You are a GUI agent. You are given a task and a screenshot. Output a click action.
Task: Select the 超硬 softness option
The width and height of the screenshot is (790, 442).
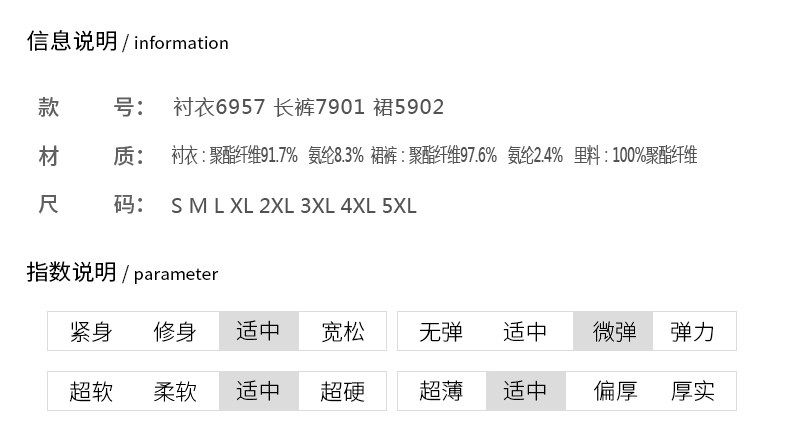pyautogui.click(x=343, y=391)
